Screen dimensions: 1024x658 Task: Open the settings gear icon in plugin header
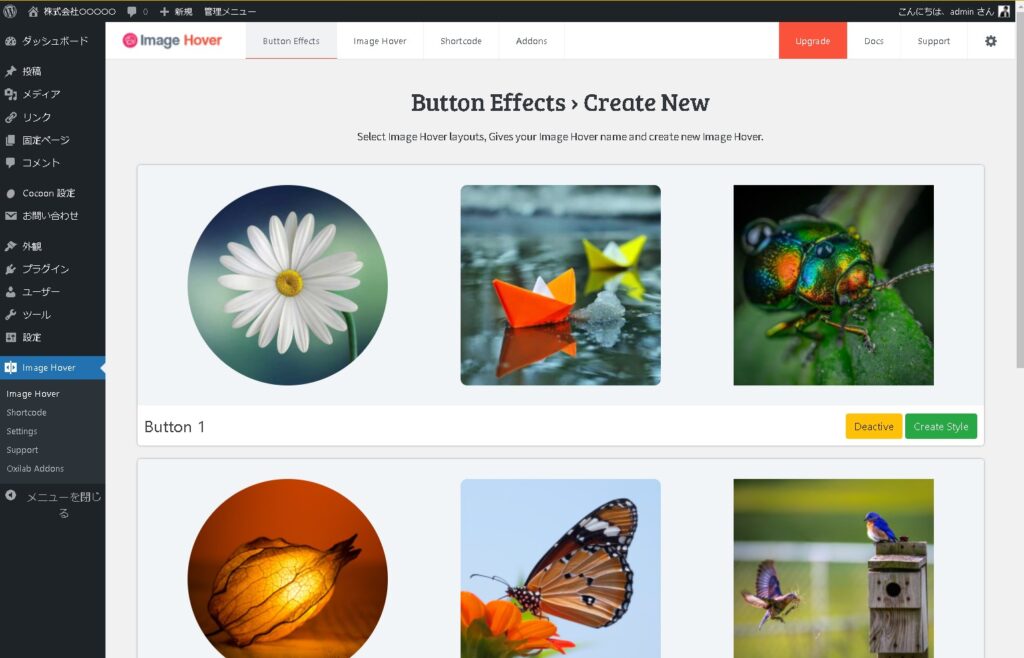[990, 41]
